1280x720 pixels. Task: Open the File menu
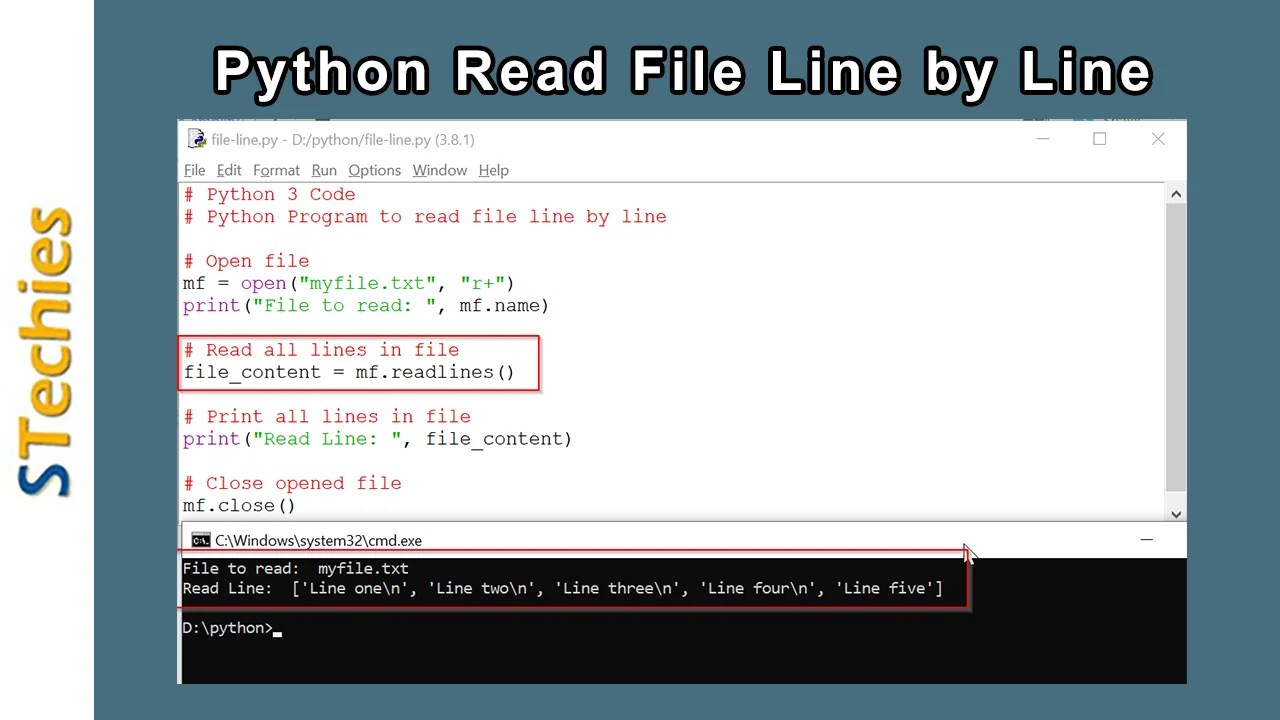194,170
